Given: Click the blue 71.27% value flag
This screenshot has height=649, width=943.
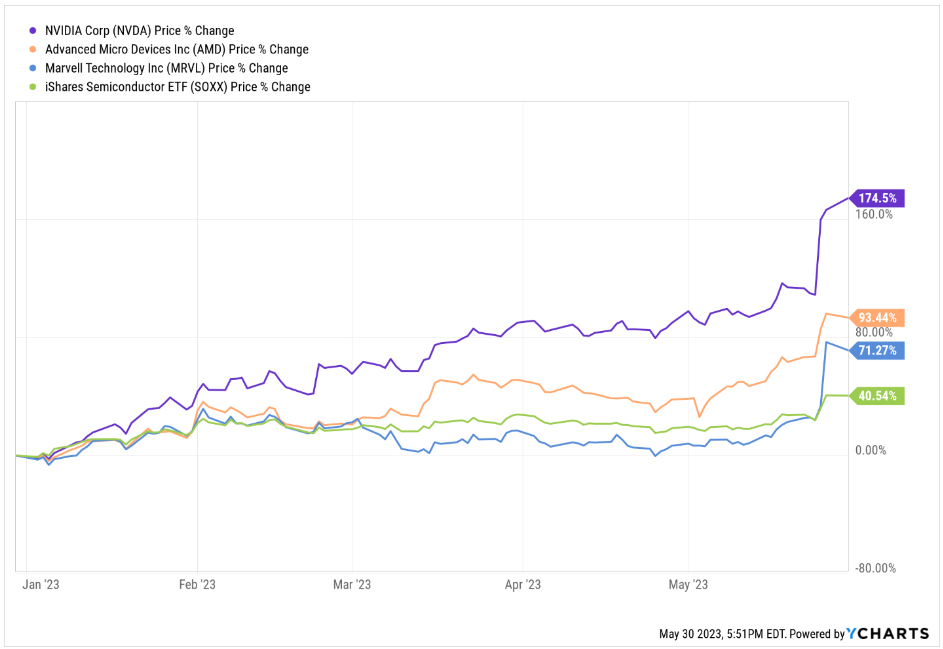Looking at the screenshot, I should [879, 350].
